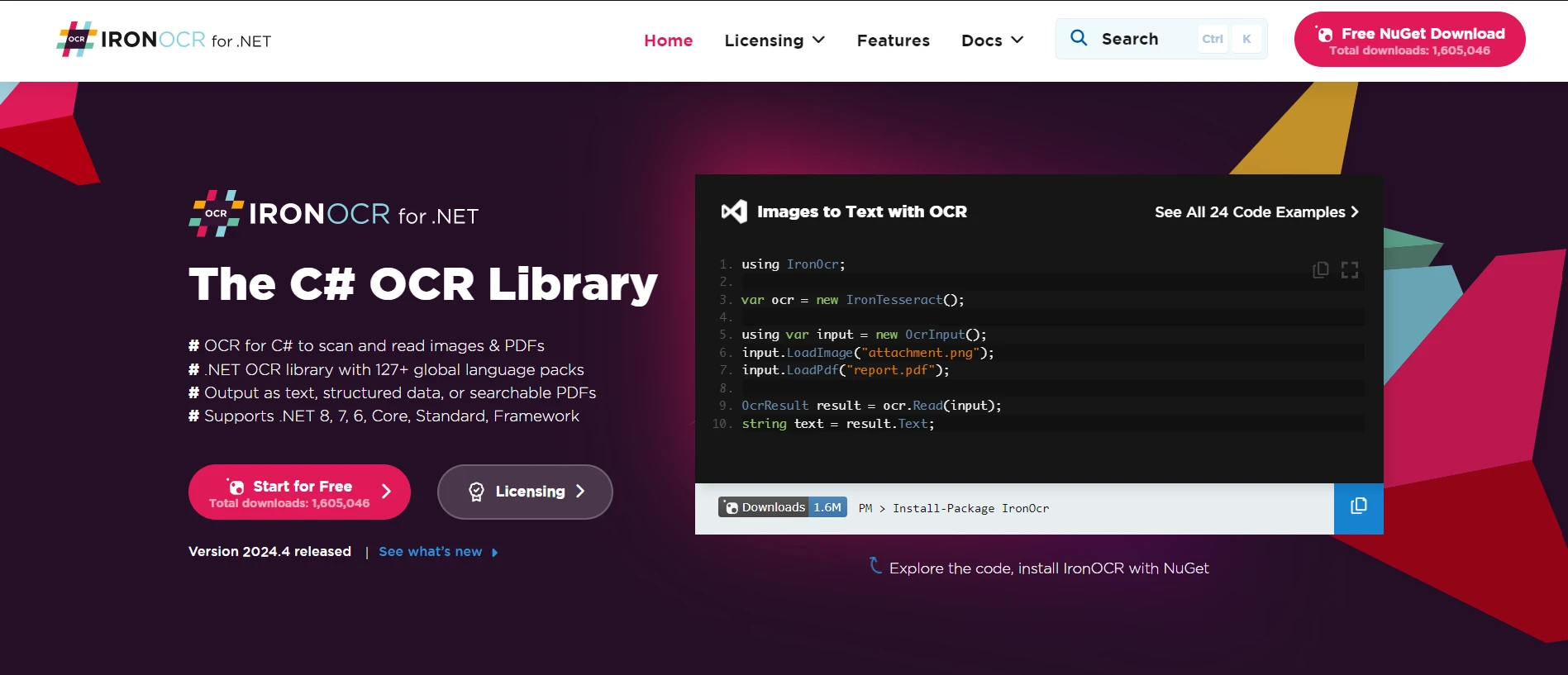1568x675 pixels.
Task: Click into the Search input field
Action: [1145, 39]
